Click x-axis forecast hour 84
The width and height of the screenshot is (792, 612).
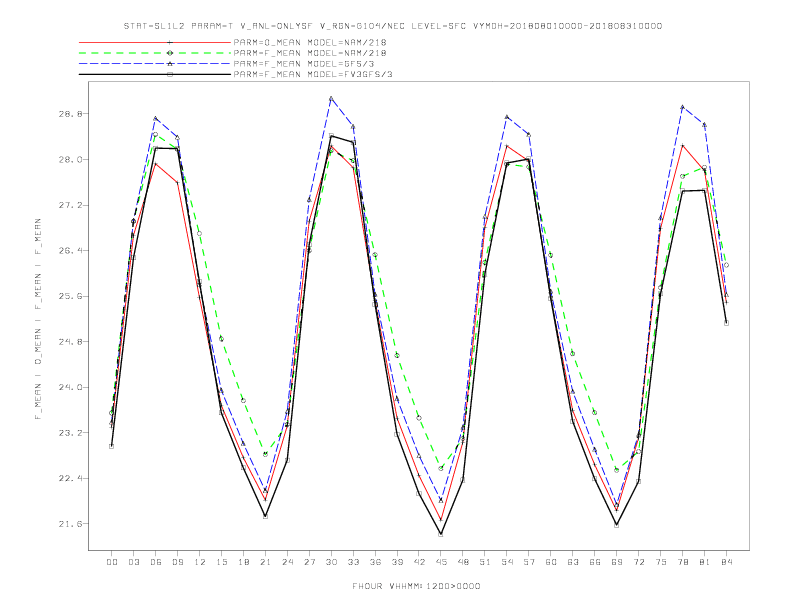click(727, 562)
